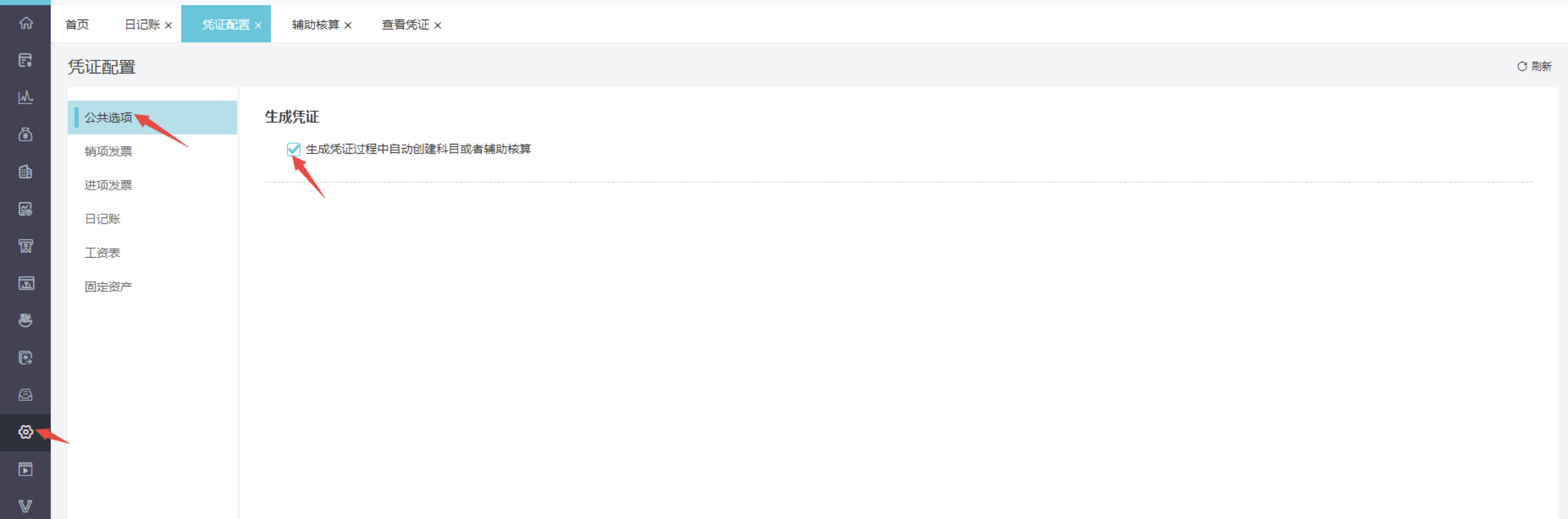
Task: Open 固定资产 configuration section
Action: click(x=108, y=286)
